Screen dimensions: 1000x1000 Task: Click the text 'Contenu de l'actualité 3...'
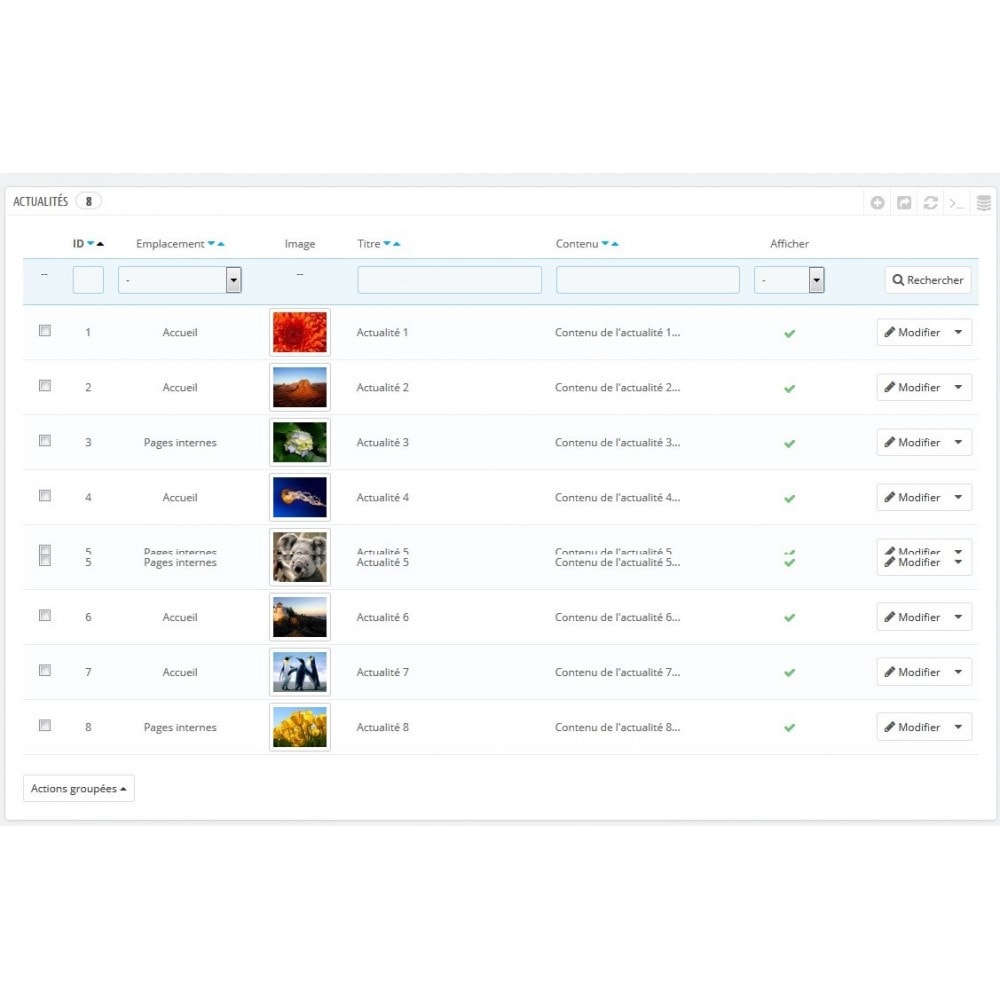(617, 442)
